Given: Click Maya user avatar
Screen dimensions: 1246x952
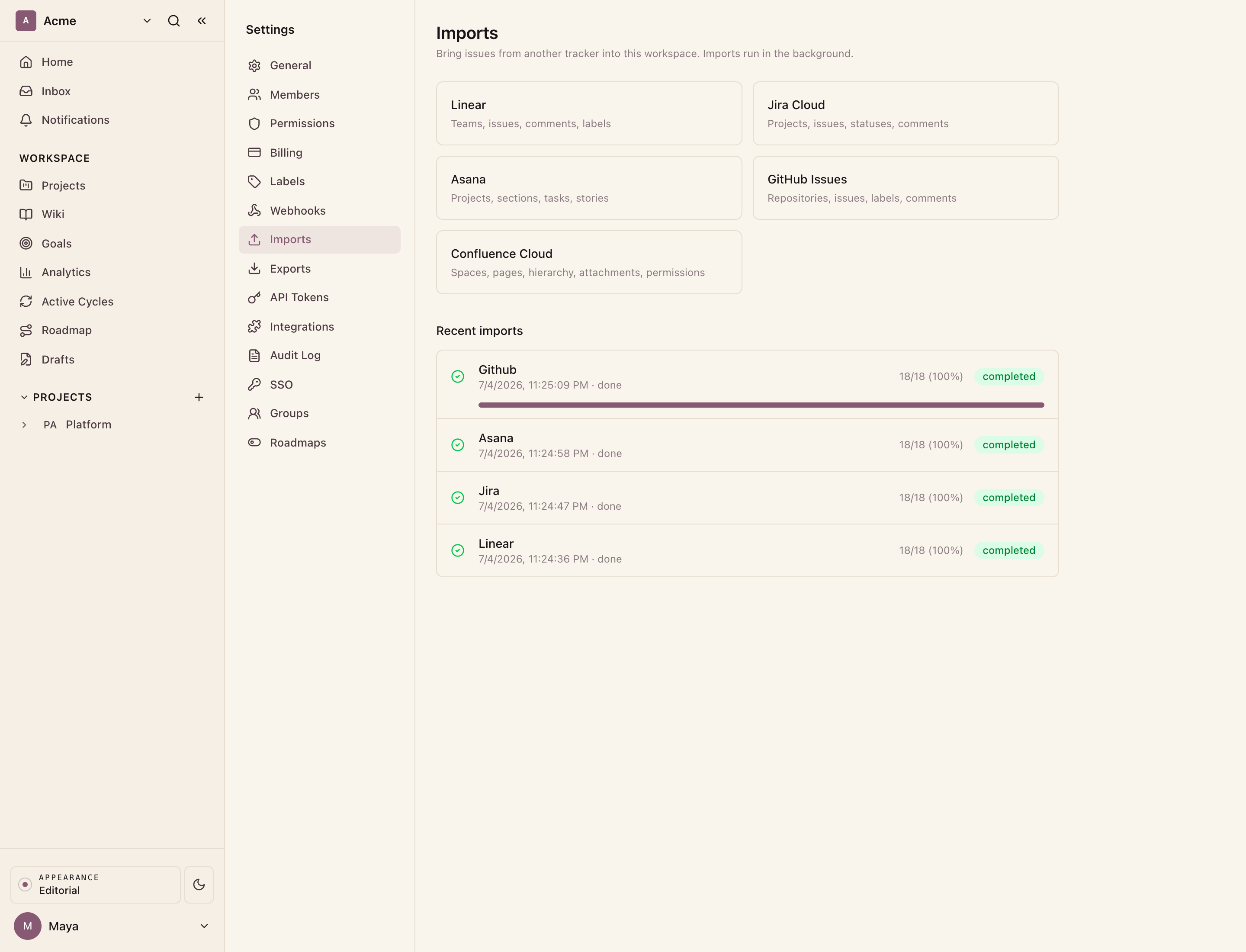Looking at the screenshot, I should tap(27, 926).
